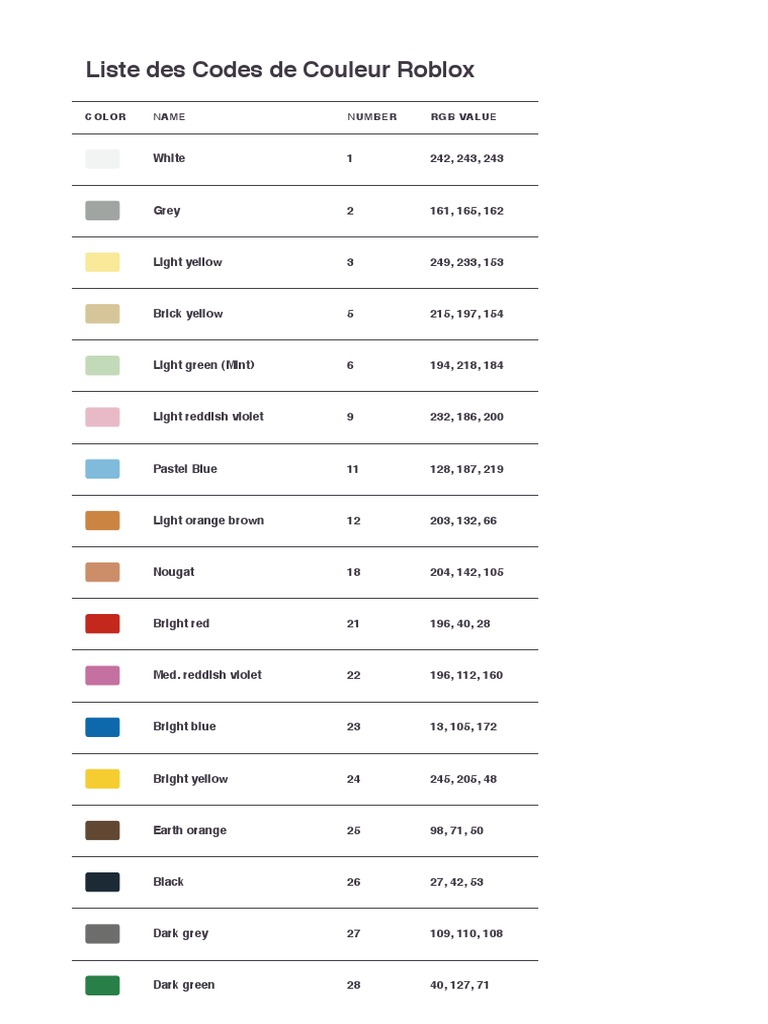Screen dimensions: 768x1024
Task: Click the RGB VALUE column header
Action: [x=463, y=117]
